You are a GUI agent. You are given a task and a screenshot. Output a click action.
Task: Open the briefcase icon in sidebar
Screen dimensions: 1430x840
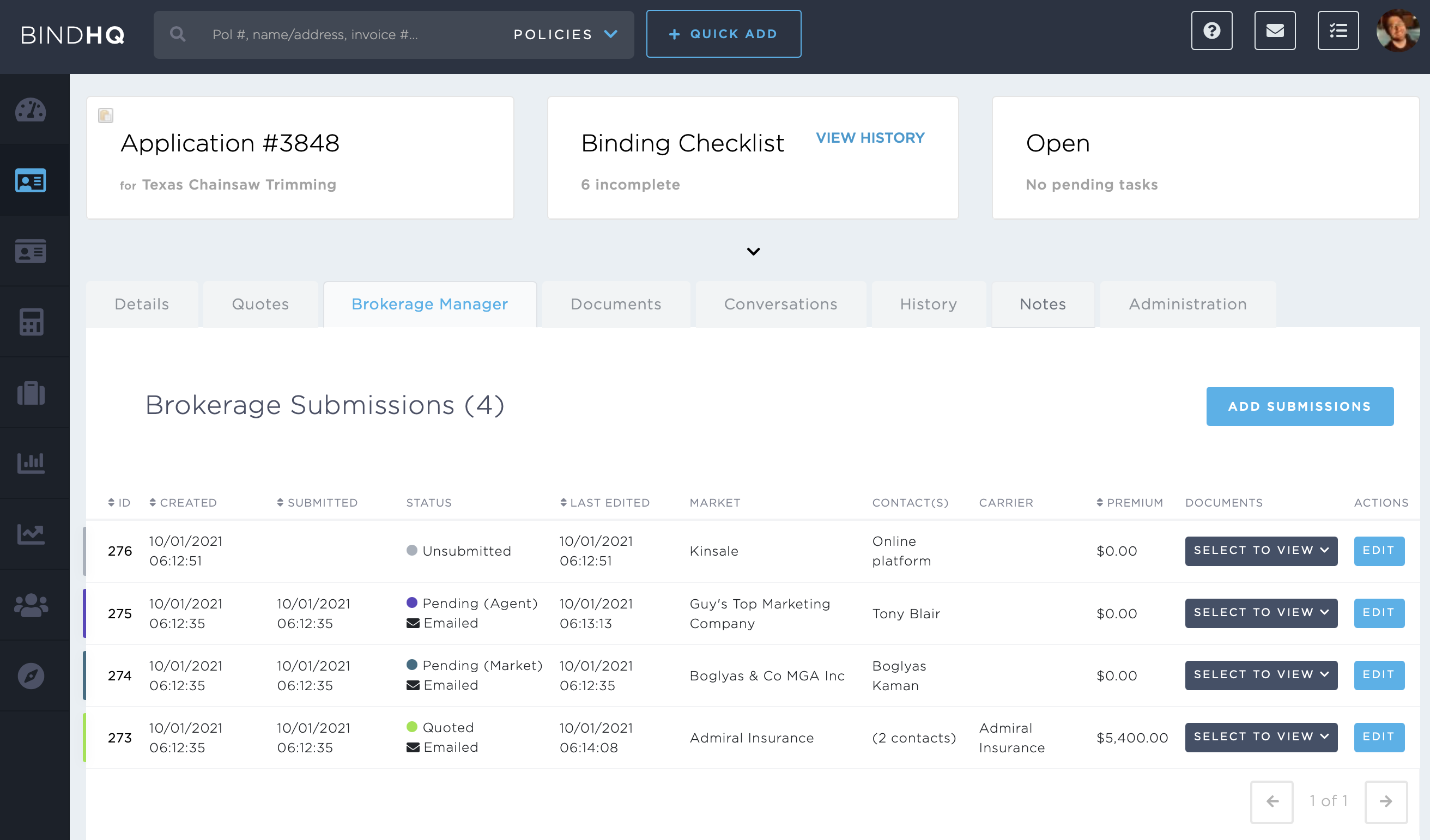pyautogui.click(x=31, y=393)
